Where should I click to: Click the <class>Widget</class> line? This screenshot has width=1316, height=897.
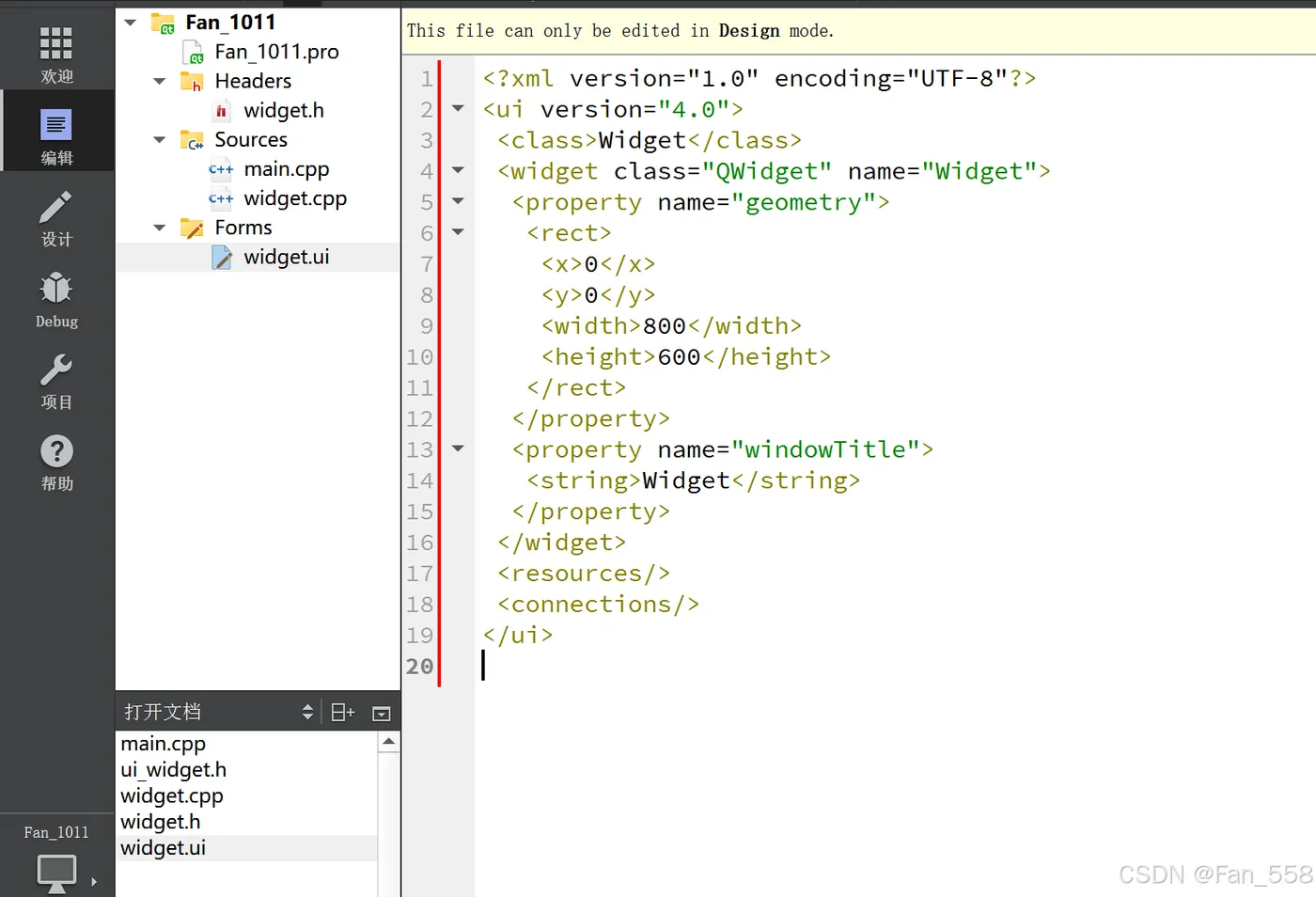pyautogui.click(x=650, y=141)
